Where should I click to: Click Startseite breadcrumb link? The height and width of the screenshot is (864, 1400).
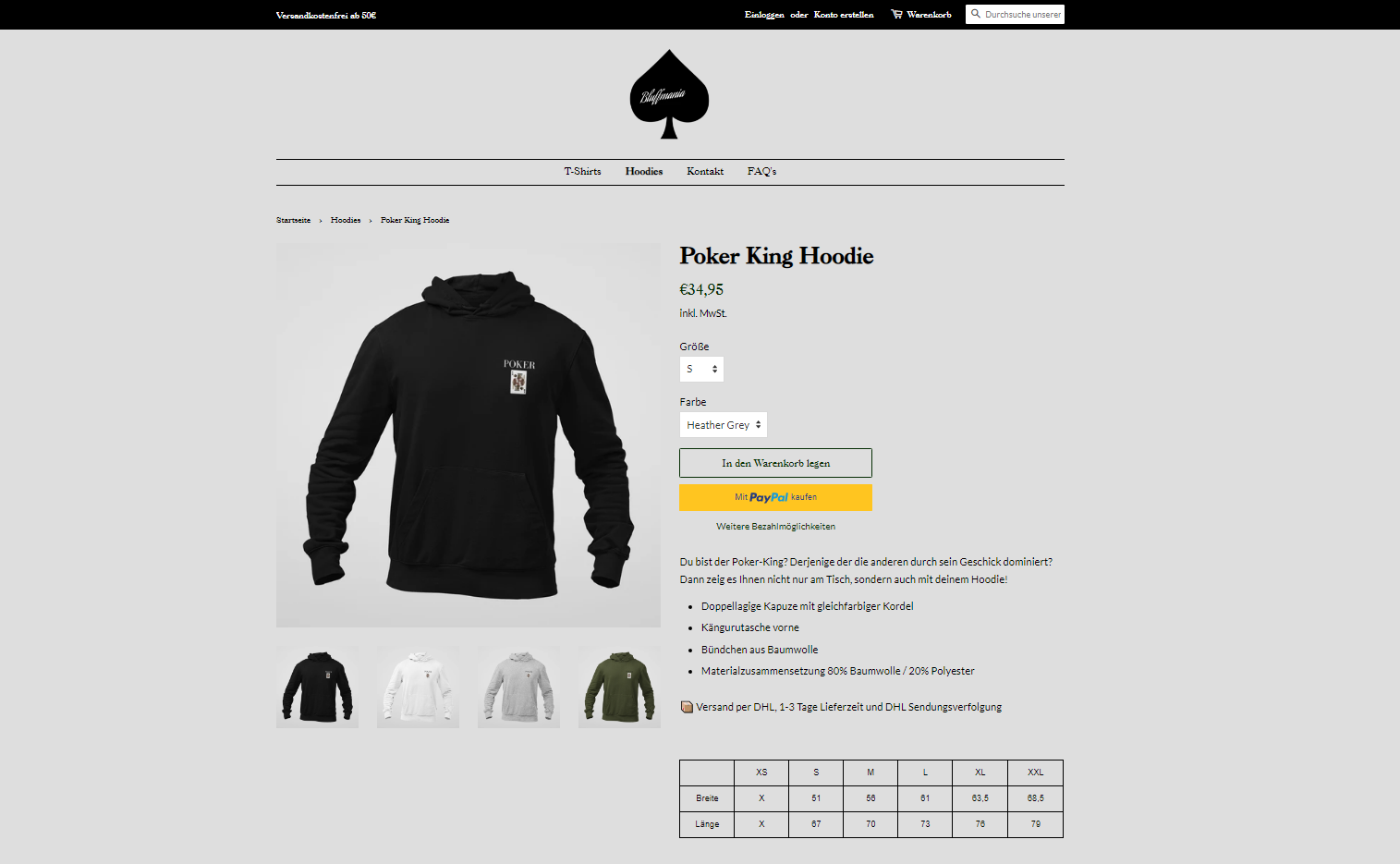[x=293, y=220]
